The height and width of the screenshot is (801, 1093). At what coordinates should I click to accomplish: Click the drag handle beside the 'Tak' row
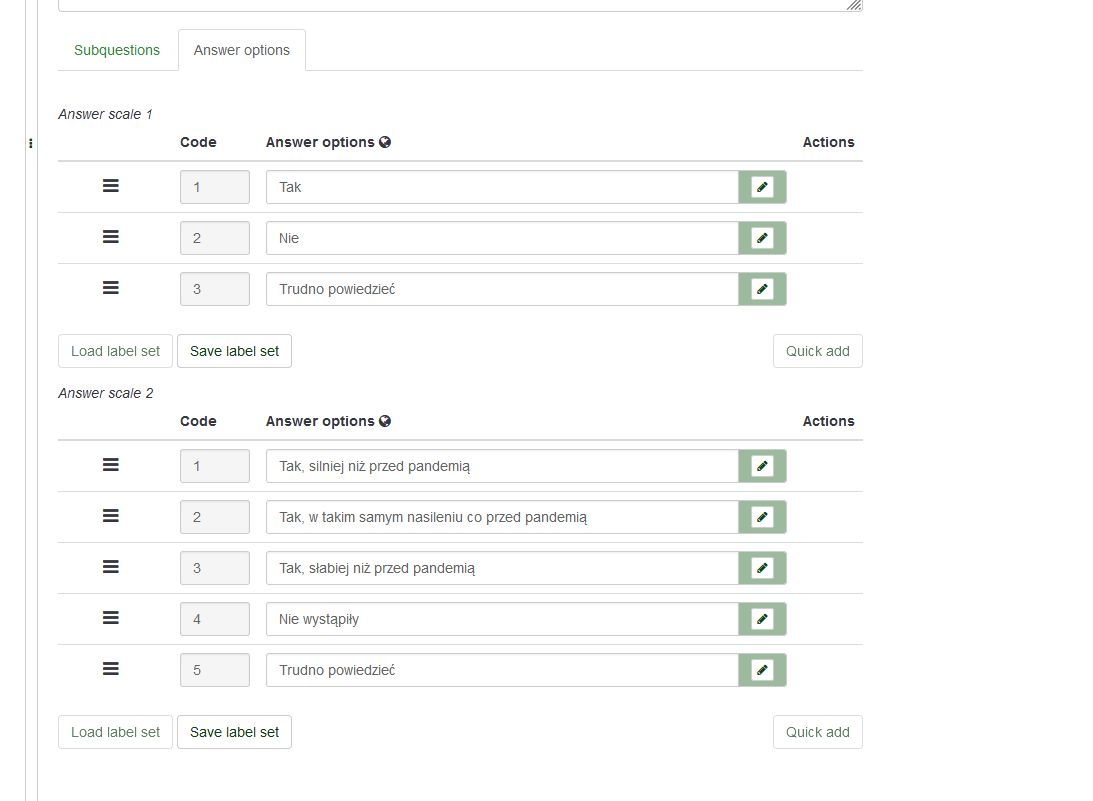point(111,186)
